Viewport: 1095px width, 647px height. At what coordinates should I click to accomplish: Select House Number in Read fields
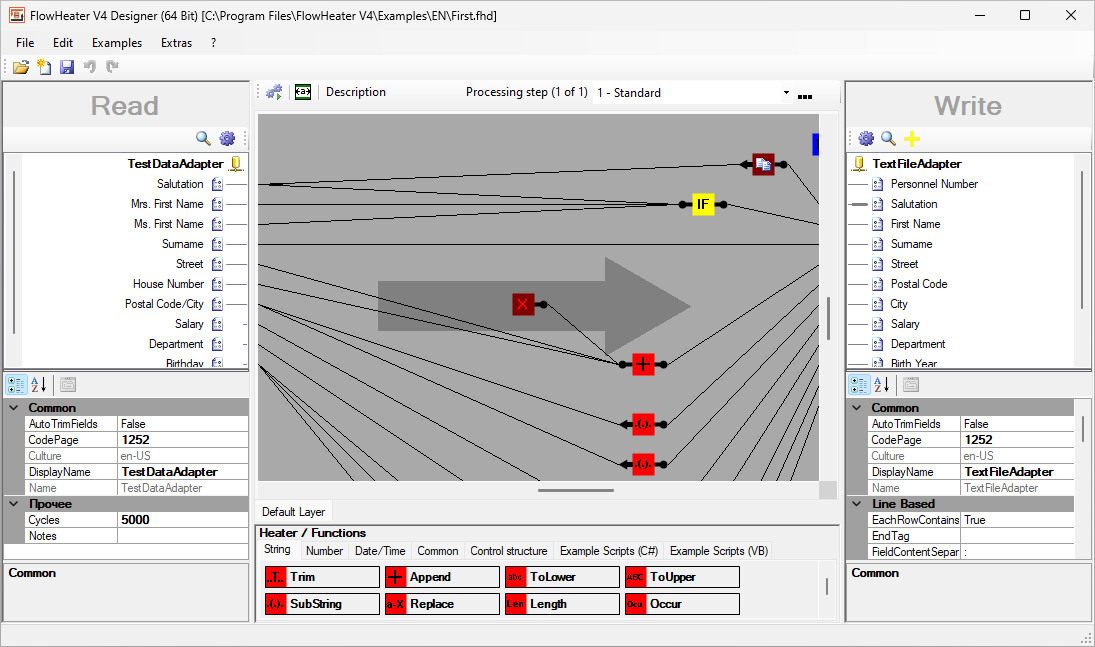[x=168, y=284]
